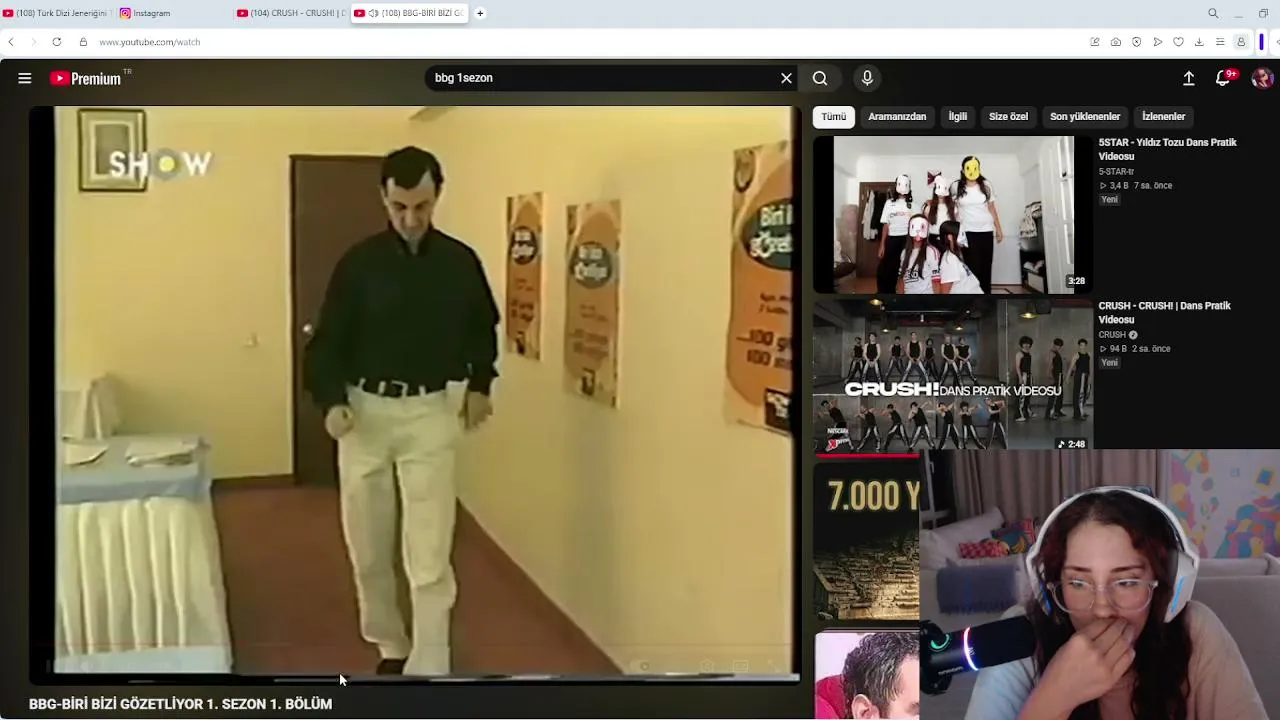The image size is (1280, 720).
Task: Visit the CRUSH channel name link
Action: (x=1112, y=335)
